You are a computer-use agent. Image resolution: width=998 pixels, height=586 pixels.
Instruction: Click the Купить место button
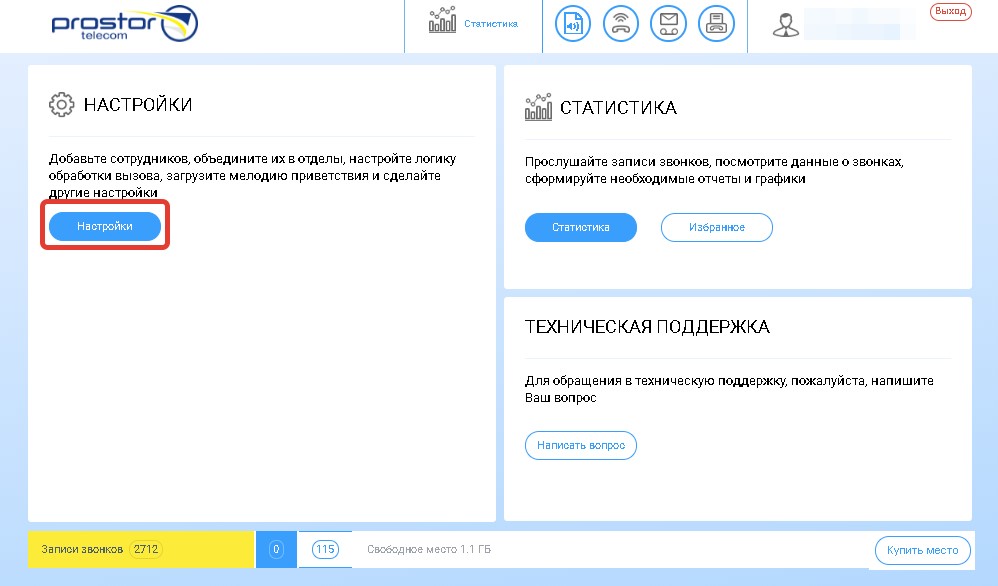coord(922,550)
